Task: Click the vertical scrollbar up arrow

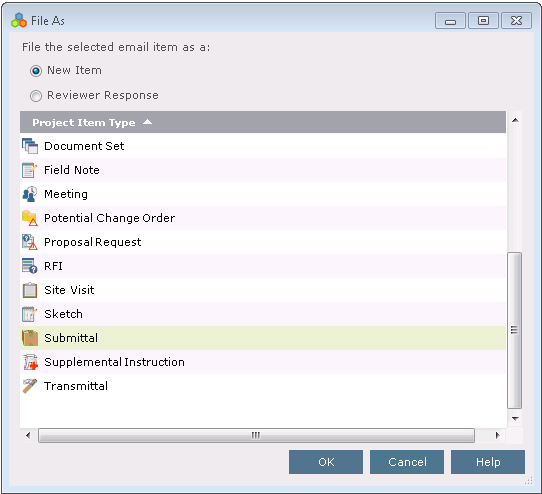Action: click(515, 120)
